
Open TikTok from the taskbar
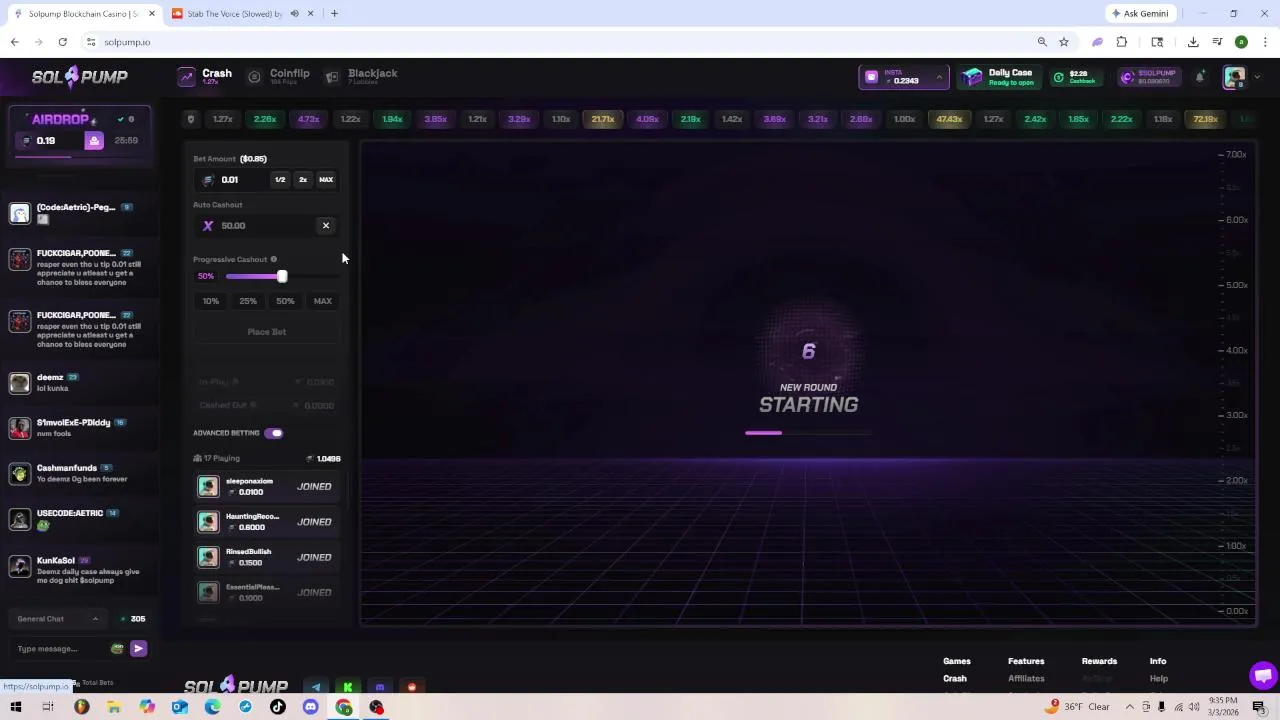point(278,707)
